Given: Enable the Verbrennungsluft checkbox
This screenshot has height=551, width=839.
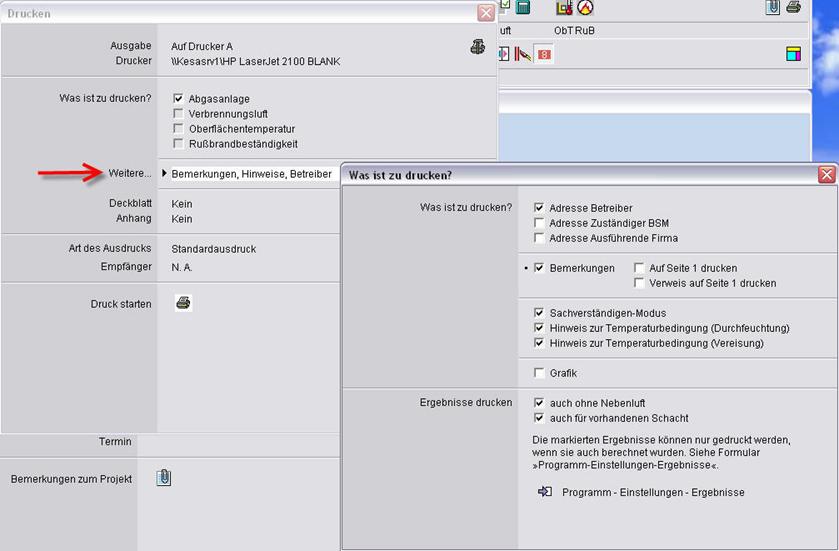Looking at the screenshot, I should pos(178,113).
